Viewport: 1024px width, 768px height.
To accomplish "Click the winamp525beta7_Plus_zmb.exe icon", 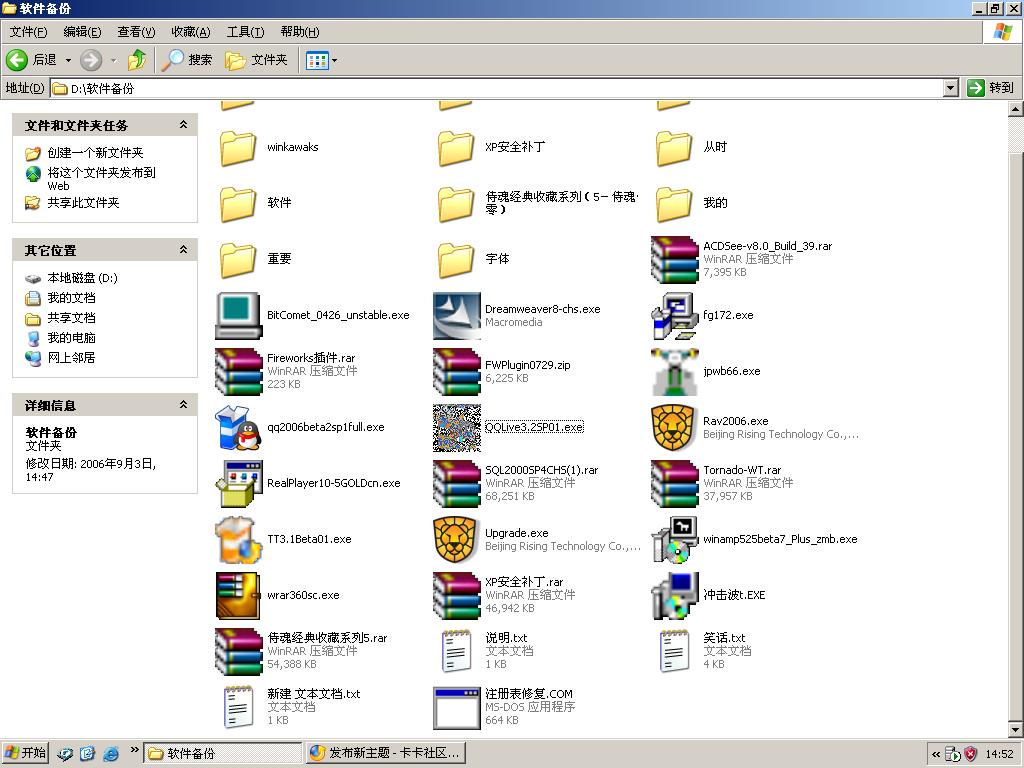I will pos(674,539).
